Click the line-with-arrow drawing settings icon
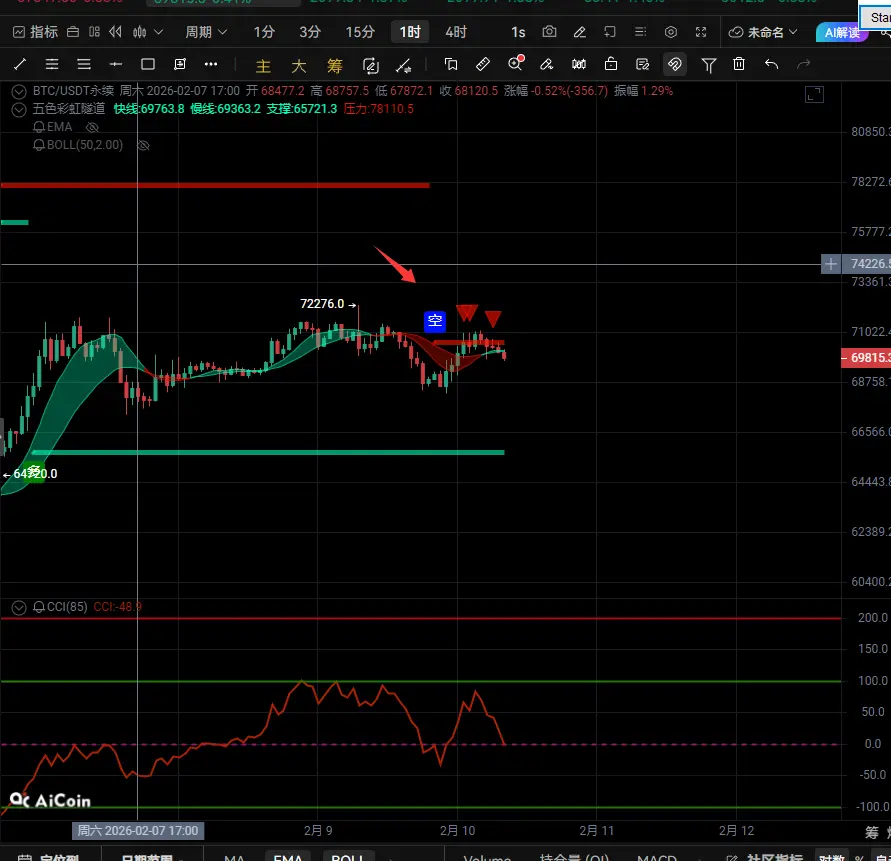 [404, 66]
